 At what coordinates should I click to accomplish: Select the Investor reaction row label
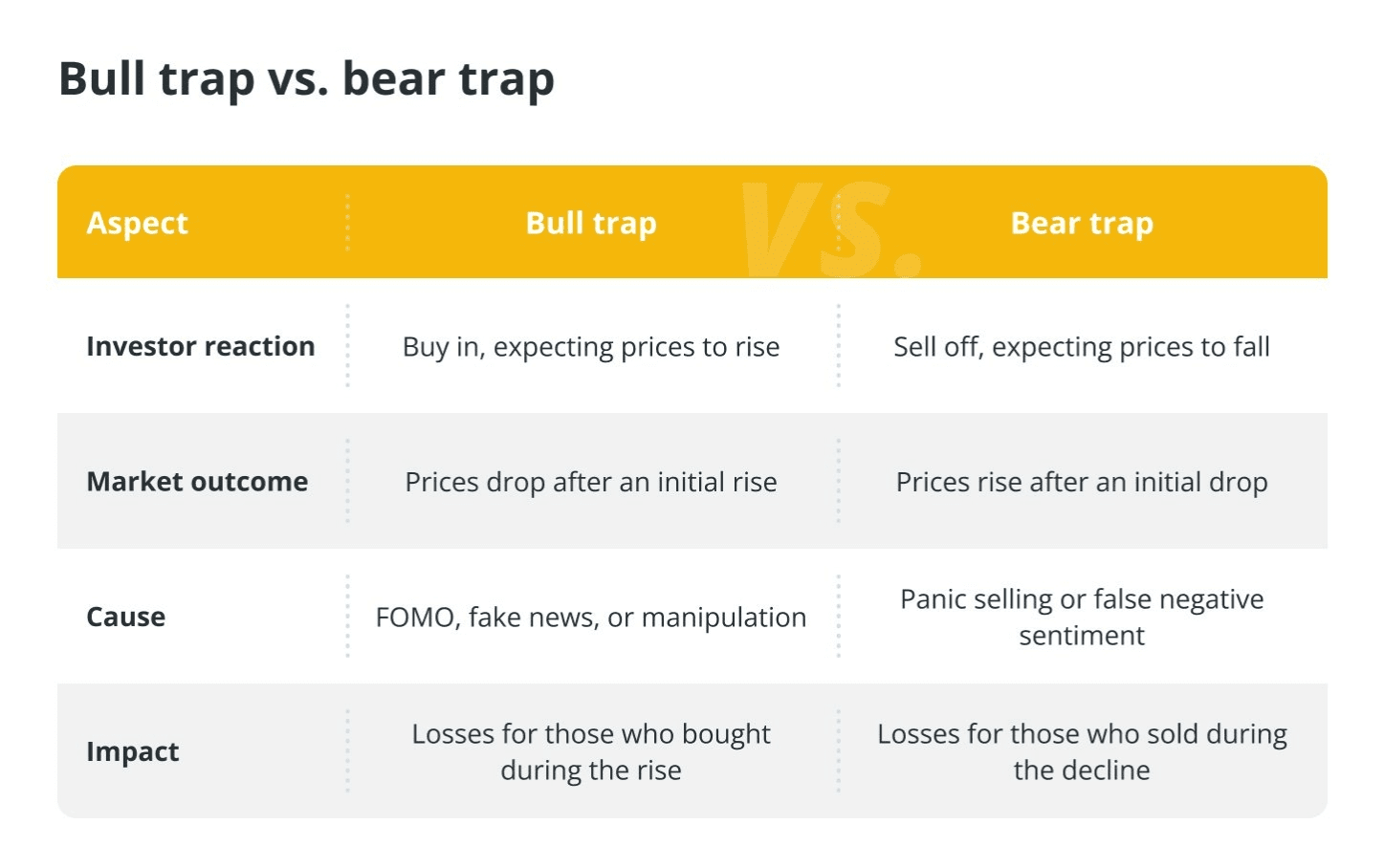click(x=201, y=346)
